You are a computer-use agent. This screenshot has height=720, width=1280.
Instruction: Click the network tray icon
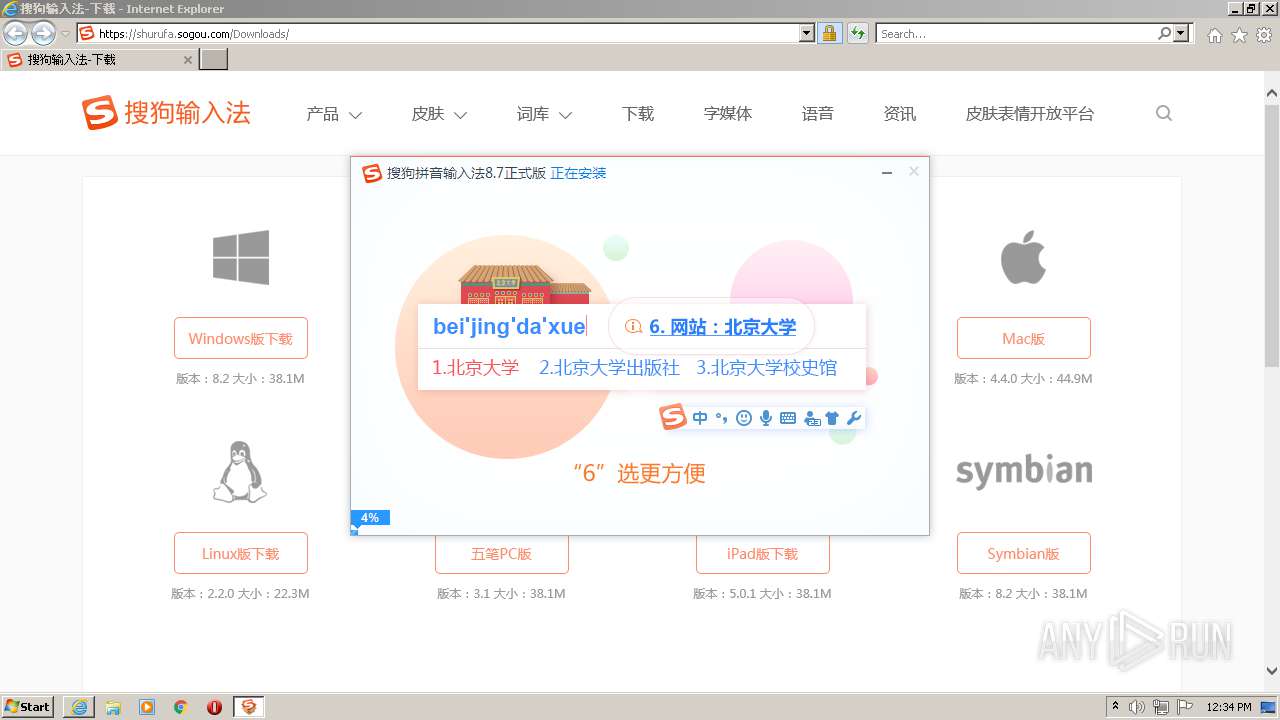coord(1161,707)
